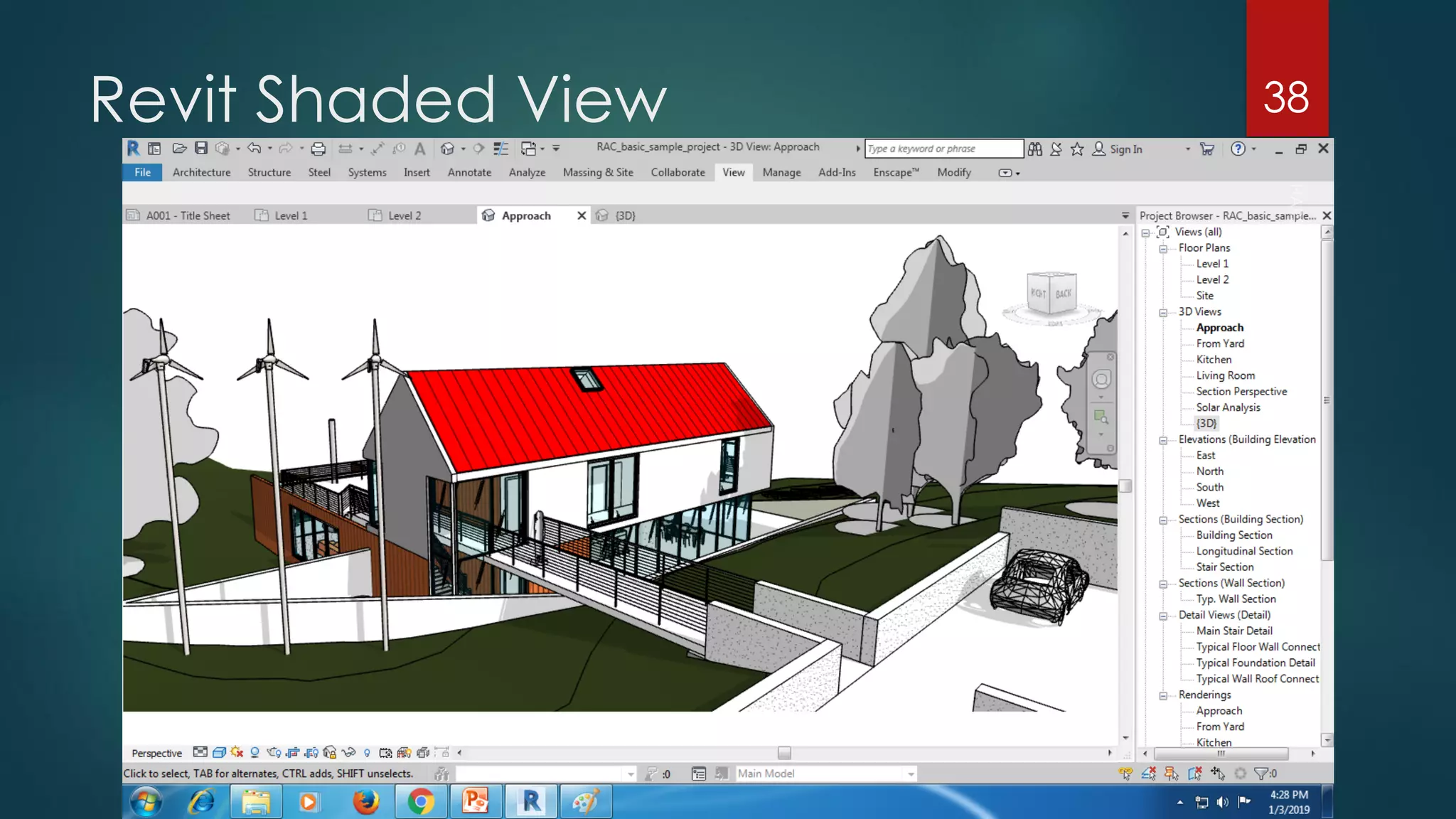This screenshot has height=819, width=1456.
Task: Click the Unlocked 3D View house-lock icon
Action: pyautogui.click(x=329, y=752)
